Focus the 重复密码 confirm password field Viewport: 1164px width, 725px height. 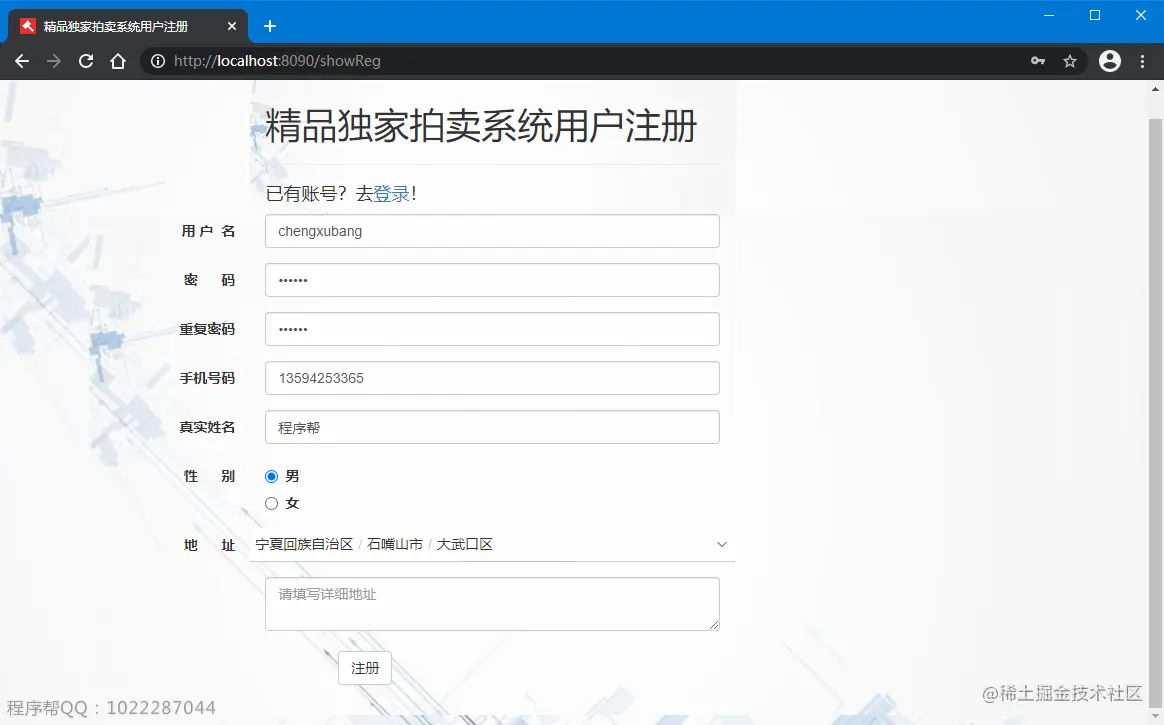point(492,329)
